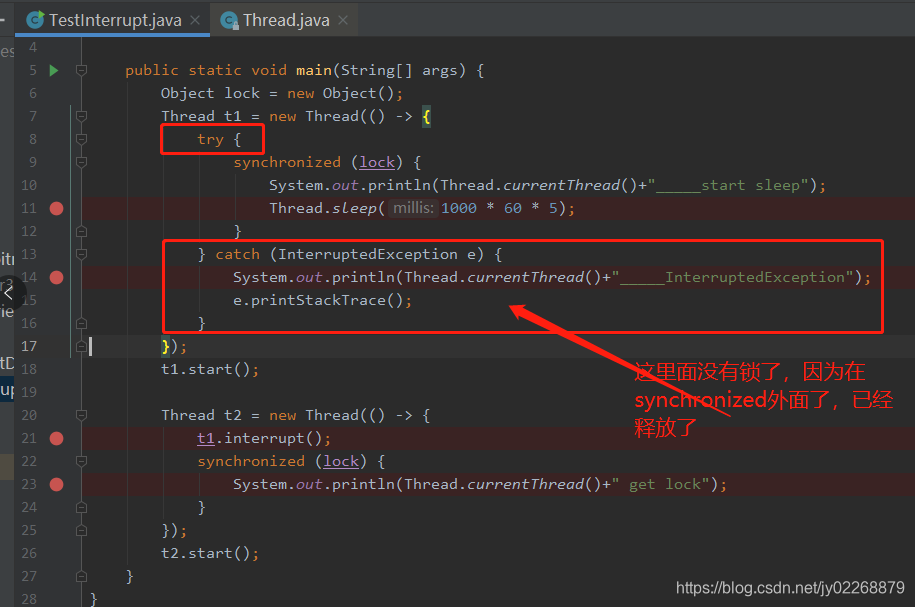This screenshot has height=607, width=915.
Task: Remove breakpoint on line 14
Action: pos(57,277)
